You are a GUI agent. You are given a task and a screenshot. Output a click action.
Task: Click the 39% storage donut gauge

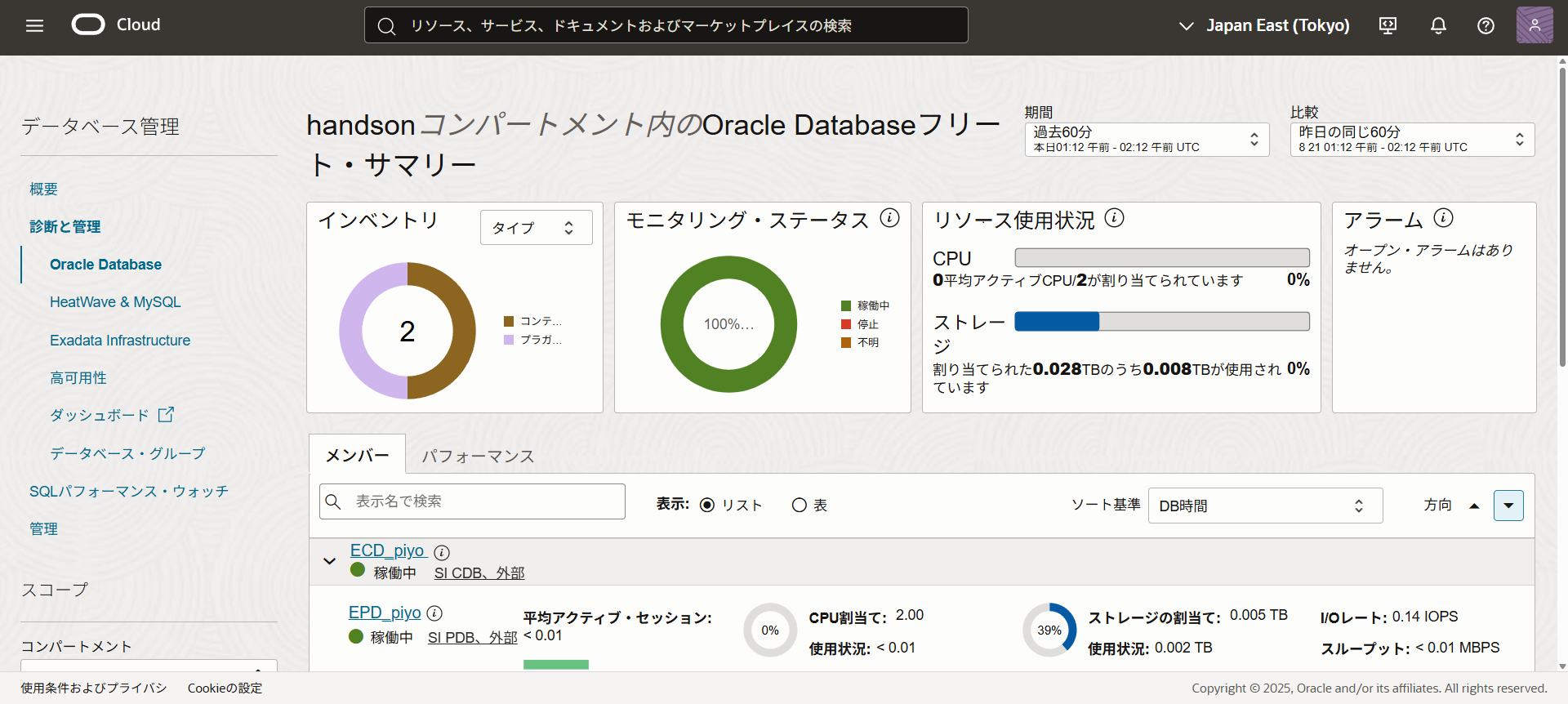tap(1049, 630)
